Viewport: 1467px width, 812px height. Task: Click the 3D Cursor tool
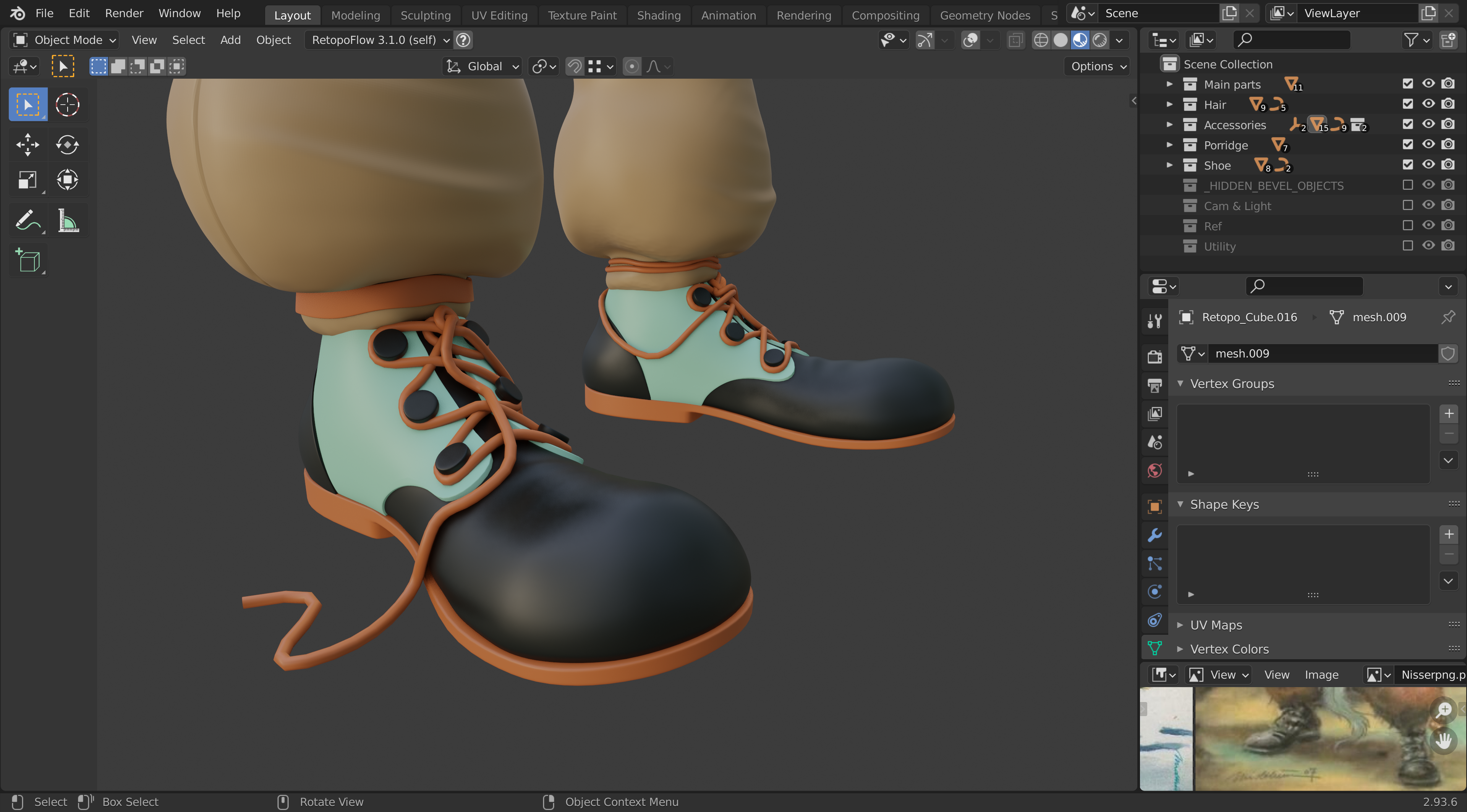pyautogui.click(x=67, y=104)
